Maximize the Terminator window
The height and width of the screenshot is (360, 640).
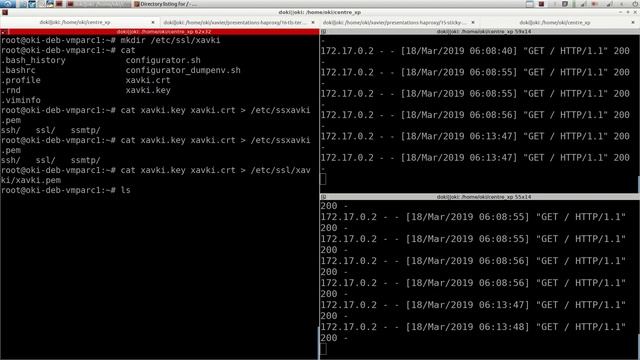tap(628, 12)
